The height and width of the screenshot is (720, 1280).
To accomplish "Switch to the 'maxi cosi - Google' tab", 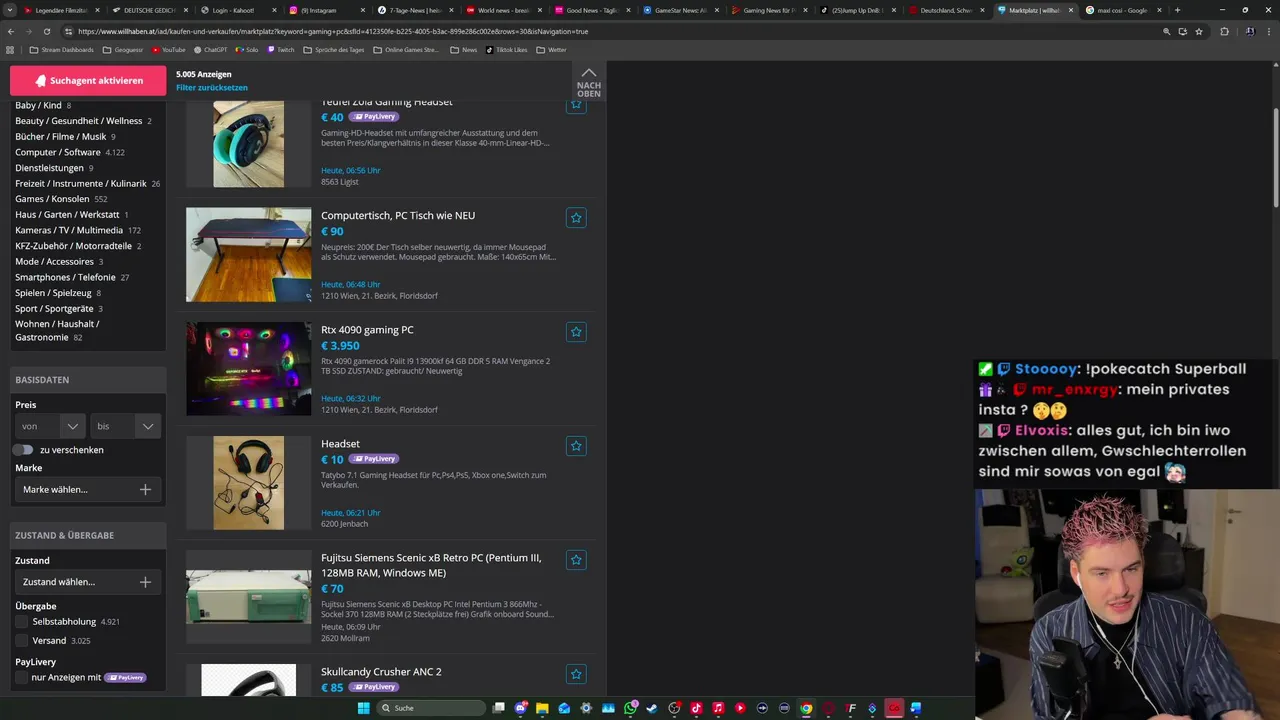I will pyautogui.click(x=1122, y=10).
